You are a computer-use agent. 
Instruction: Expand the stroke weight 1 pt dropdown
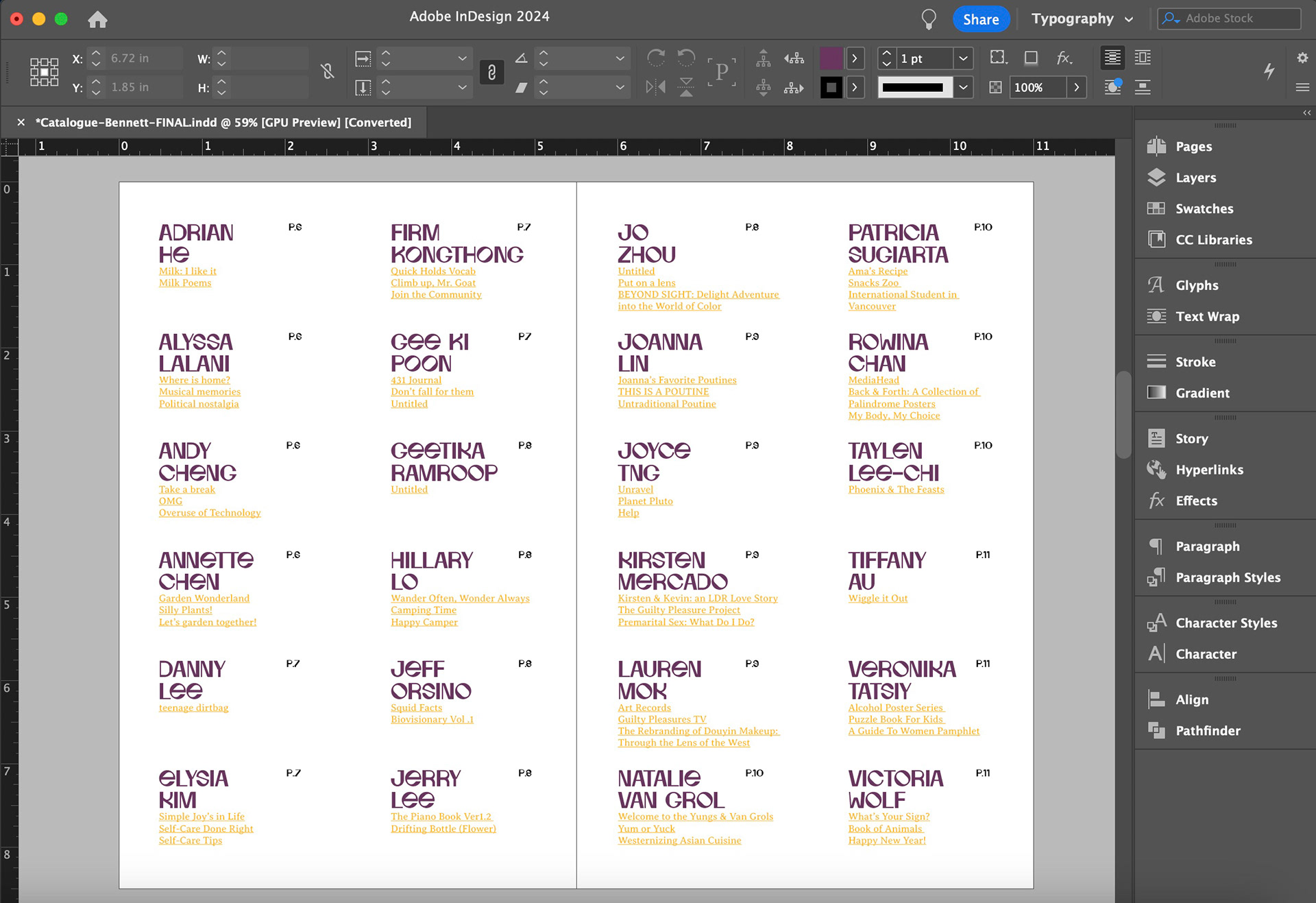[963, 58]
